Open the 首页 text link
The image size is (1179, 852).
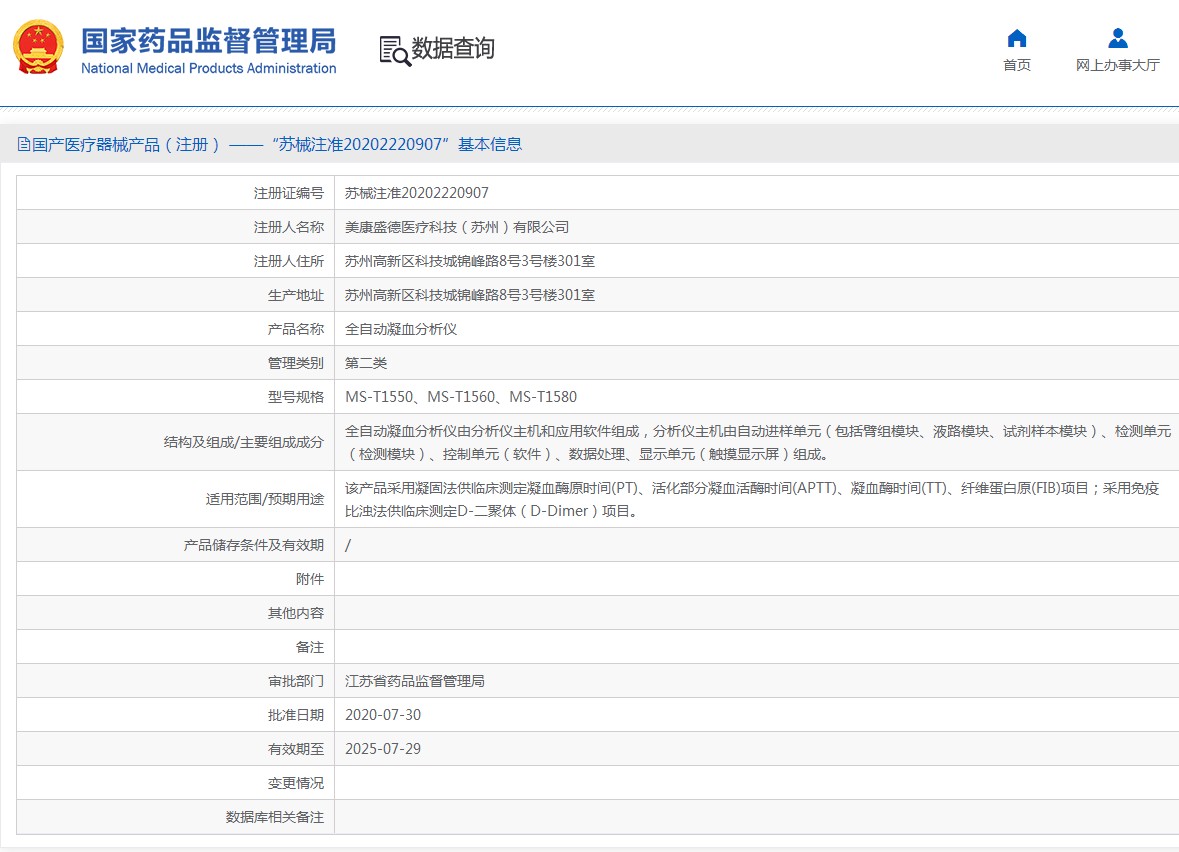1016,66
